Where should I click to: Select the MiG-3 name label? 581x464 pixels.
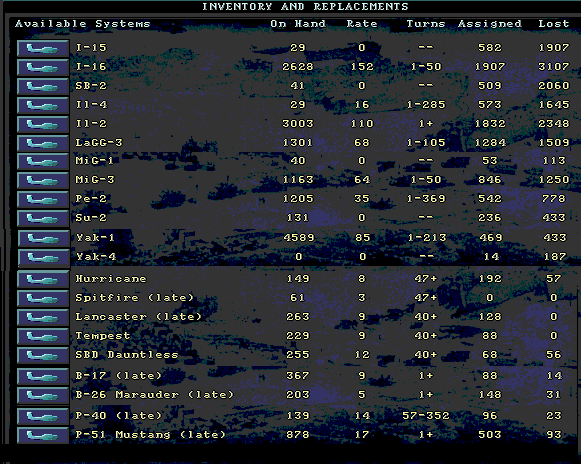95,180
